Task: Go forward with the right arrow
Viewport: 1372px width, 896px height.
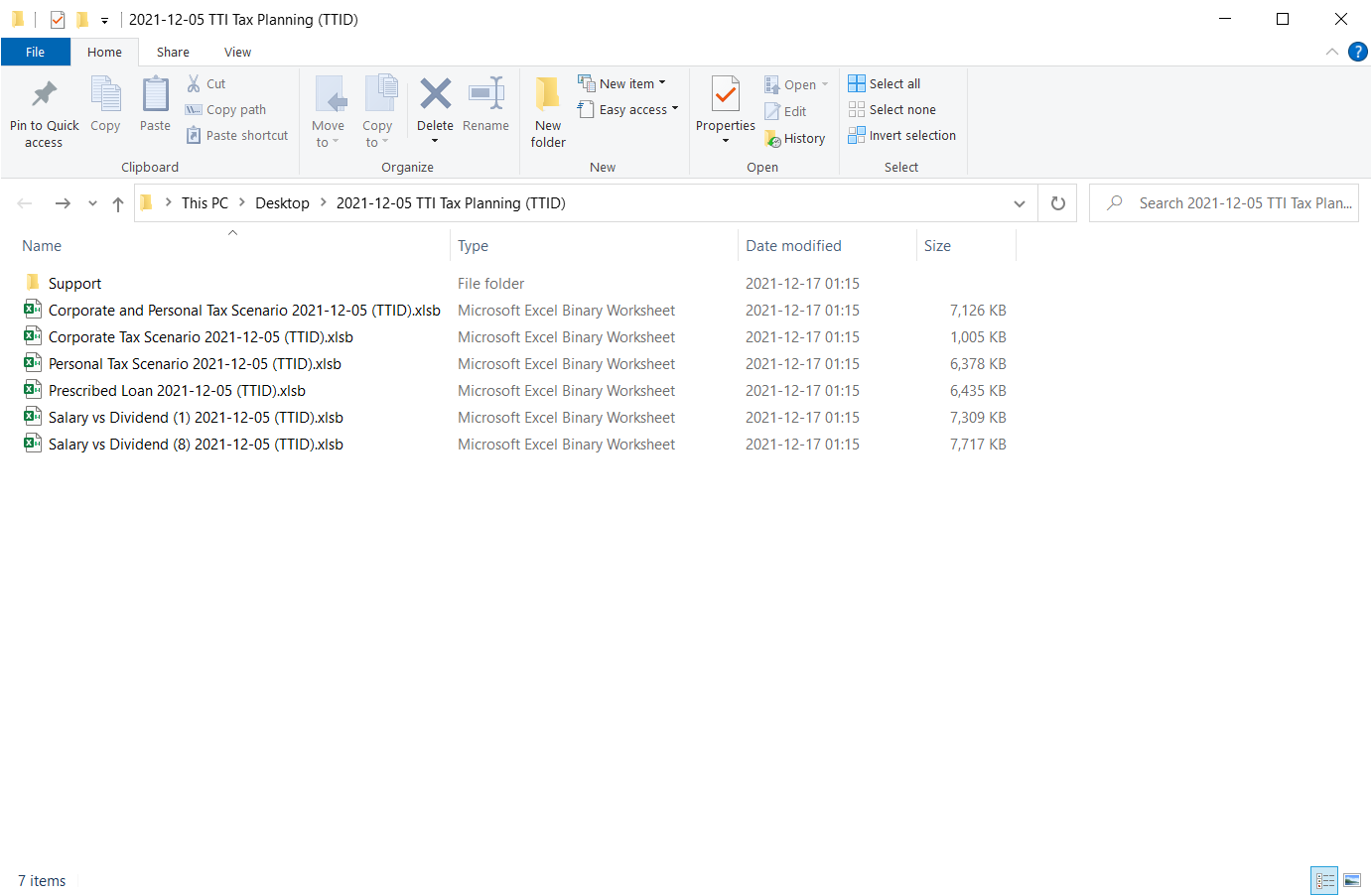Action: (63, 203)
